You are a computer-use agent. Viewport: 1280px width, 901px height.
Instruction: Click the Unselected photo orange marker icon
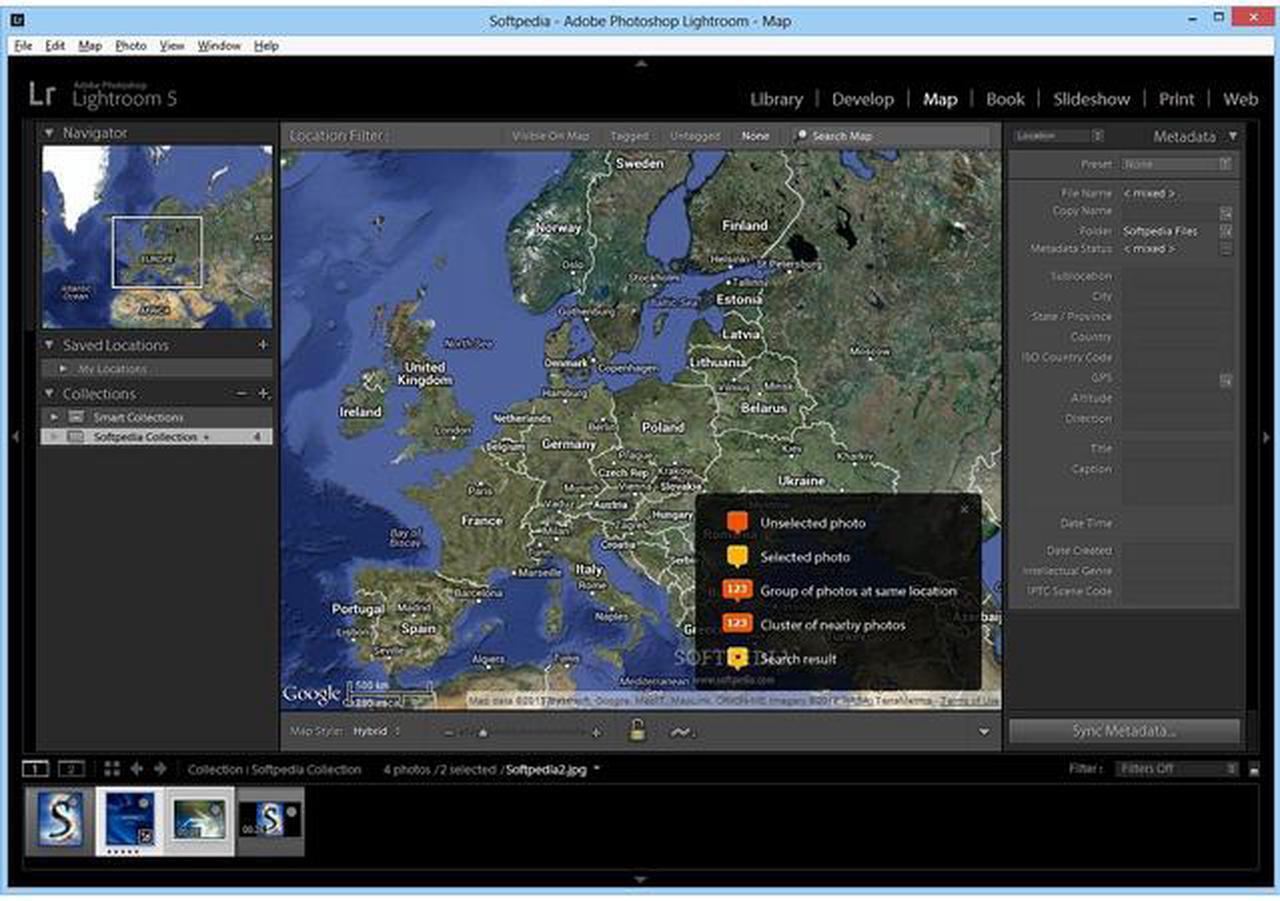click(x=737, y=522)
